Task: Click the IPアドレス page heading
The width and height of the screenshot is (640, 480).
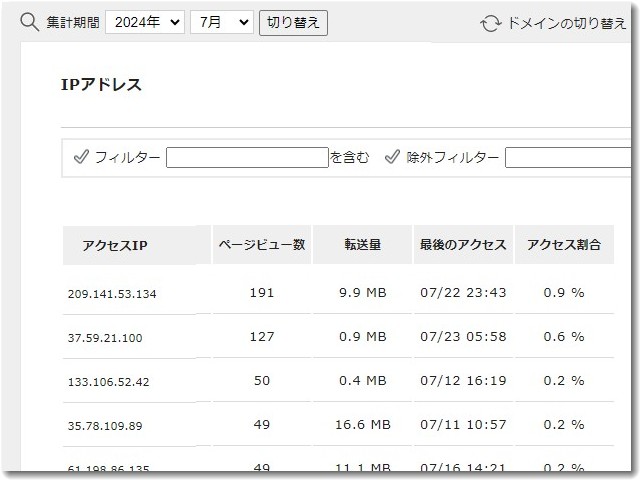Action: pos(101,85)
